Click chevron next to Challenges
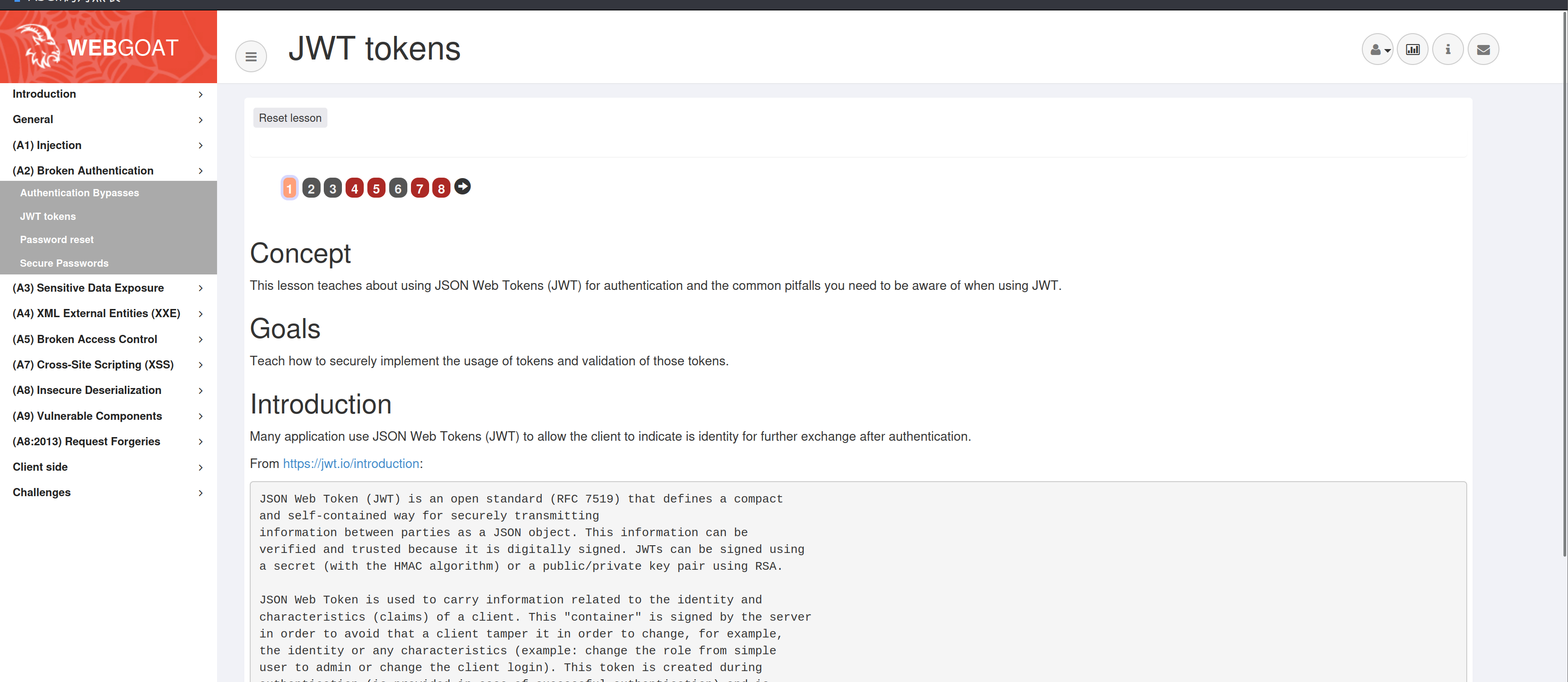The height and width of the screenshot is (682, 1568). (201, 493)
